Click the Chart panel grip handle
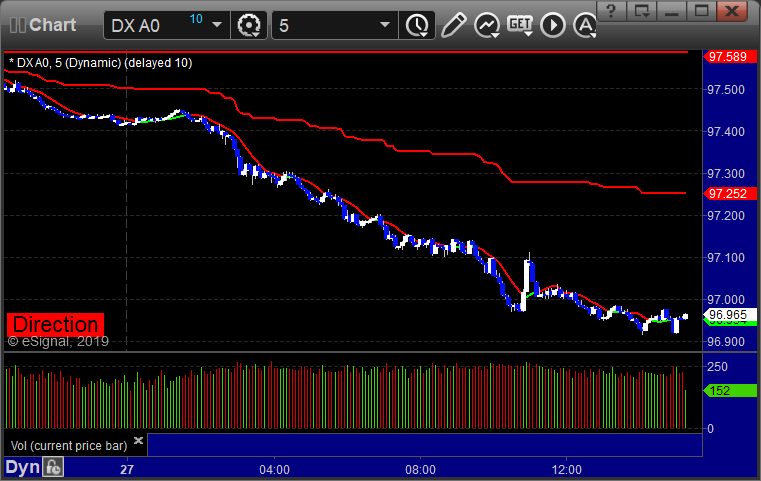 [18, 25]
